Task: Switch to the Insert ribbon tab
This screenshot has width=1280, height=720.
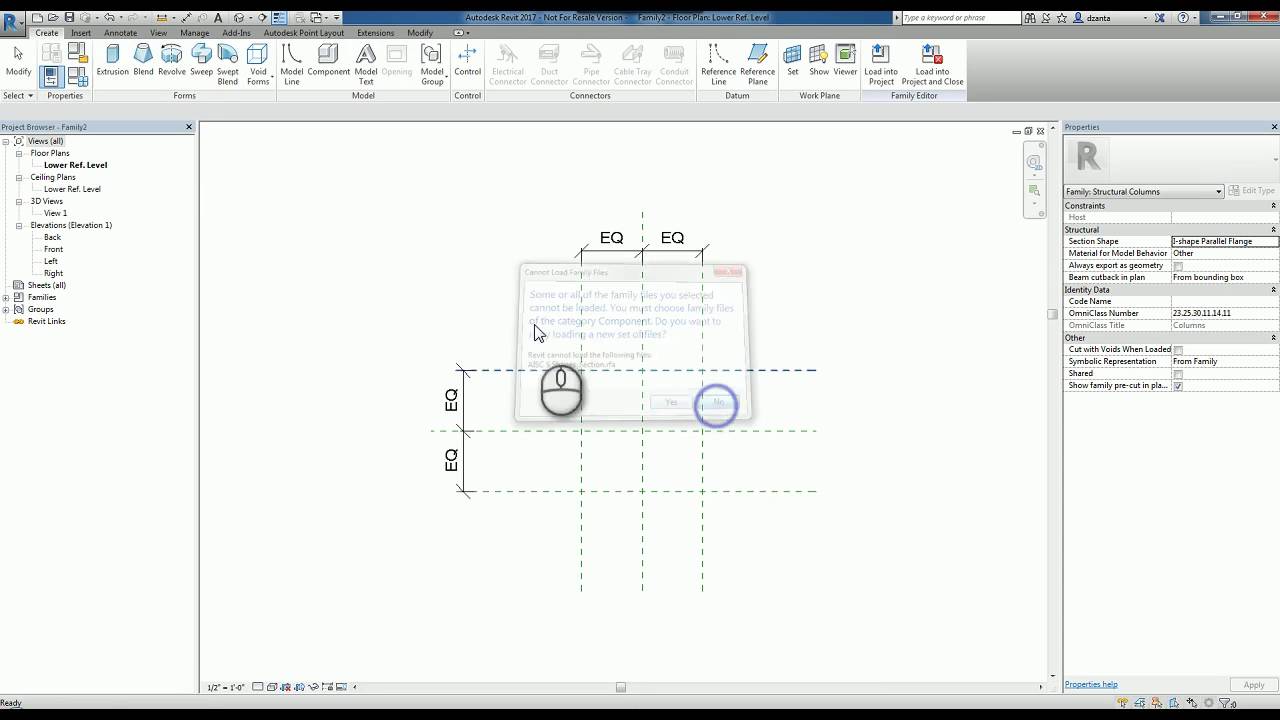Action: pos(80,32)
